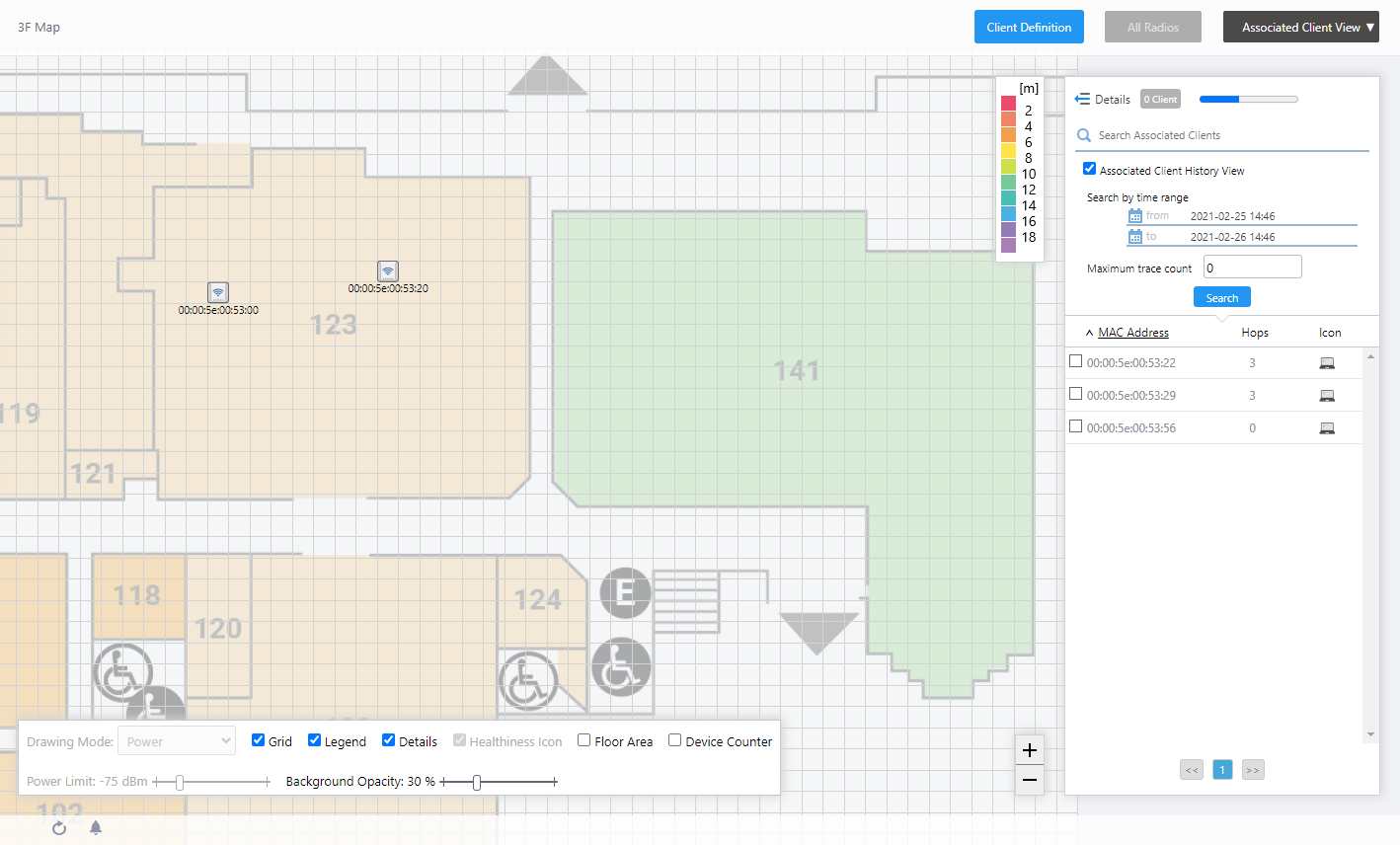1400x845 pixels.
Task: Select checkbox for client 00:00:5e:00:53:56
Action: (1076, 426)
